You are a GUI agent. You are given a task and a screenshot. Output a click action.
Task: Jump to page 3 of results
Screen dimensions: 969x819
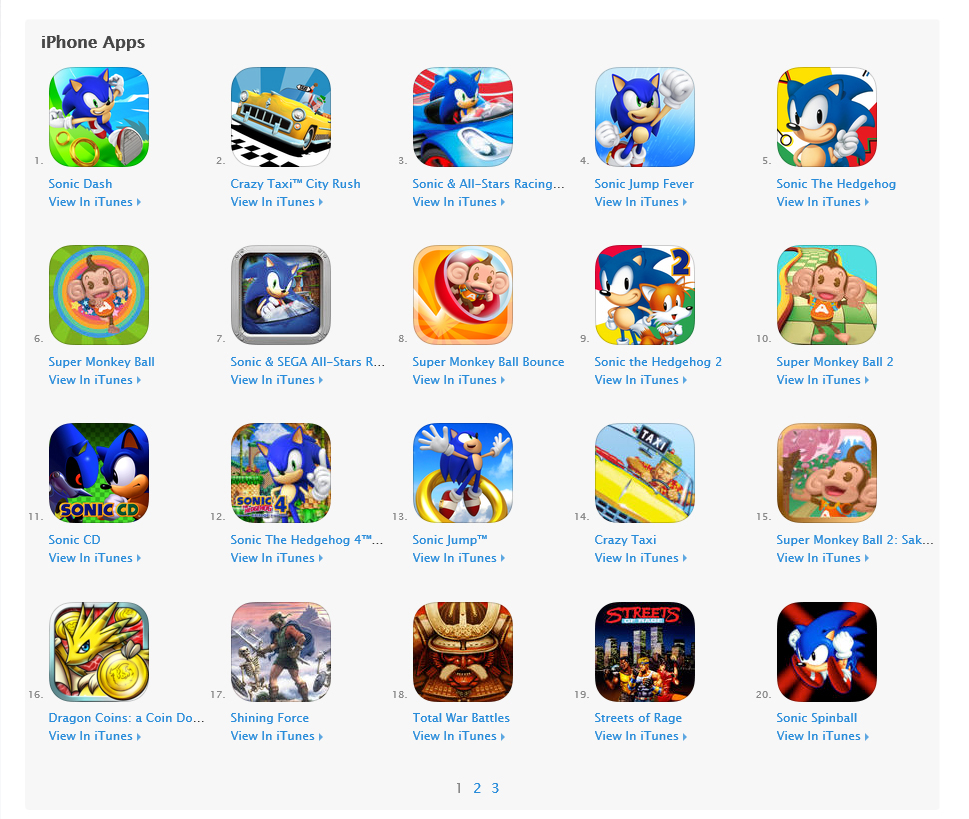[x=495, y=788]
